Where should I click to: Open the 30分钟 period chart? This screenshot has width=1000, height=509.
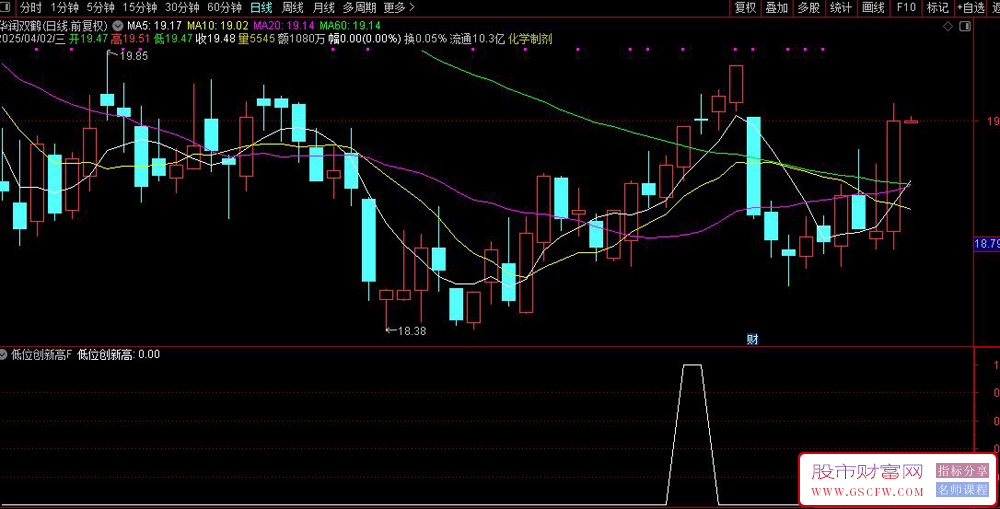coord(182,8)
